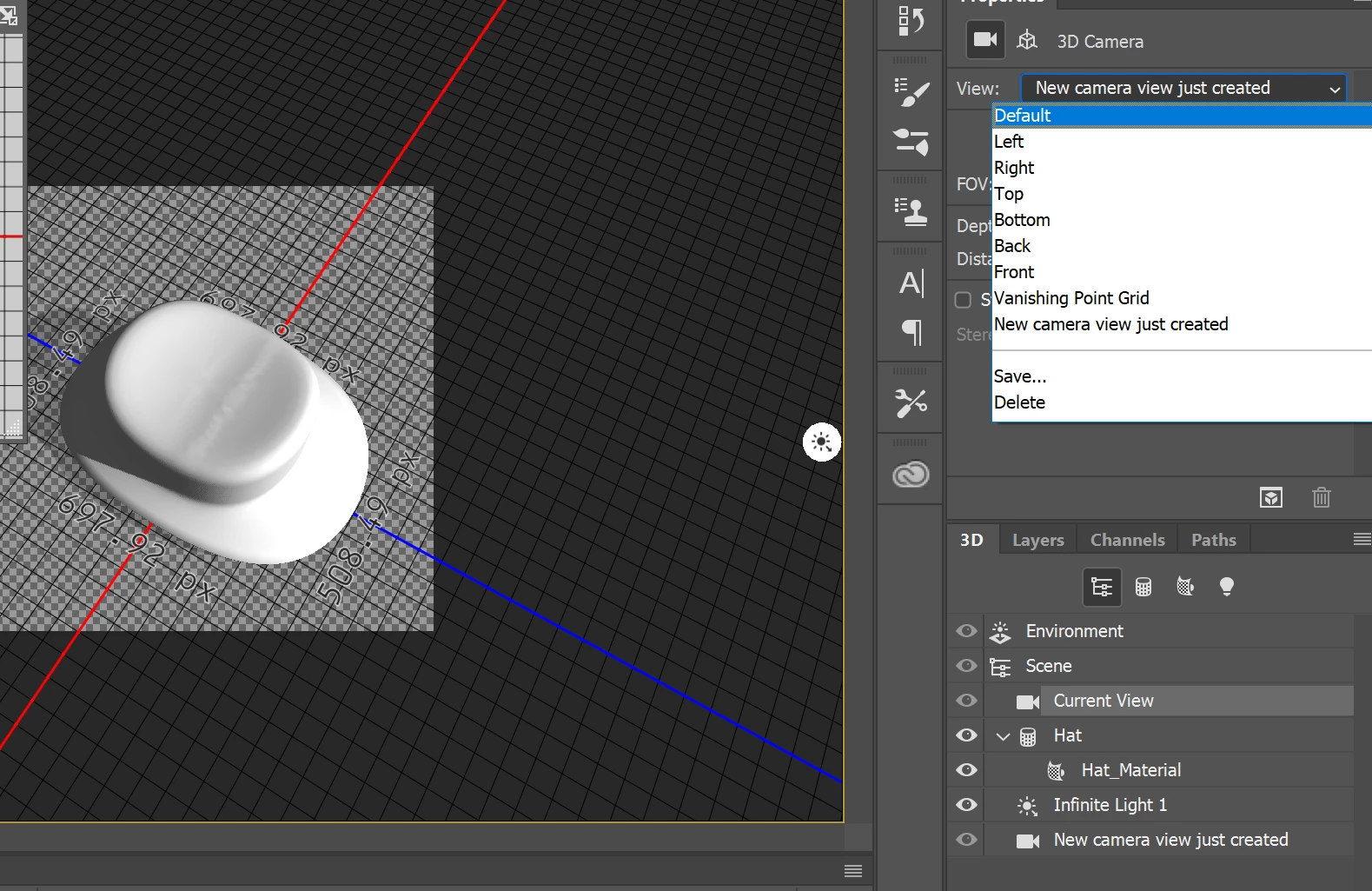Hide Infinite Light 1
Screen dimensions: 1372x891
pyautogui.click(x=966, y=805)
